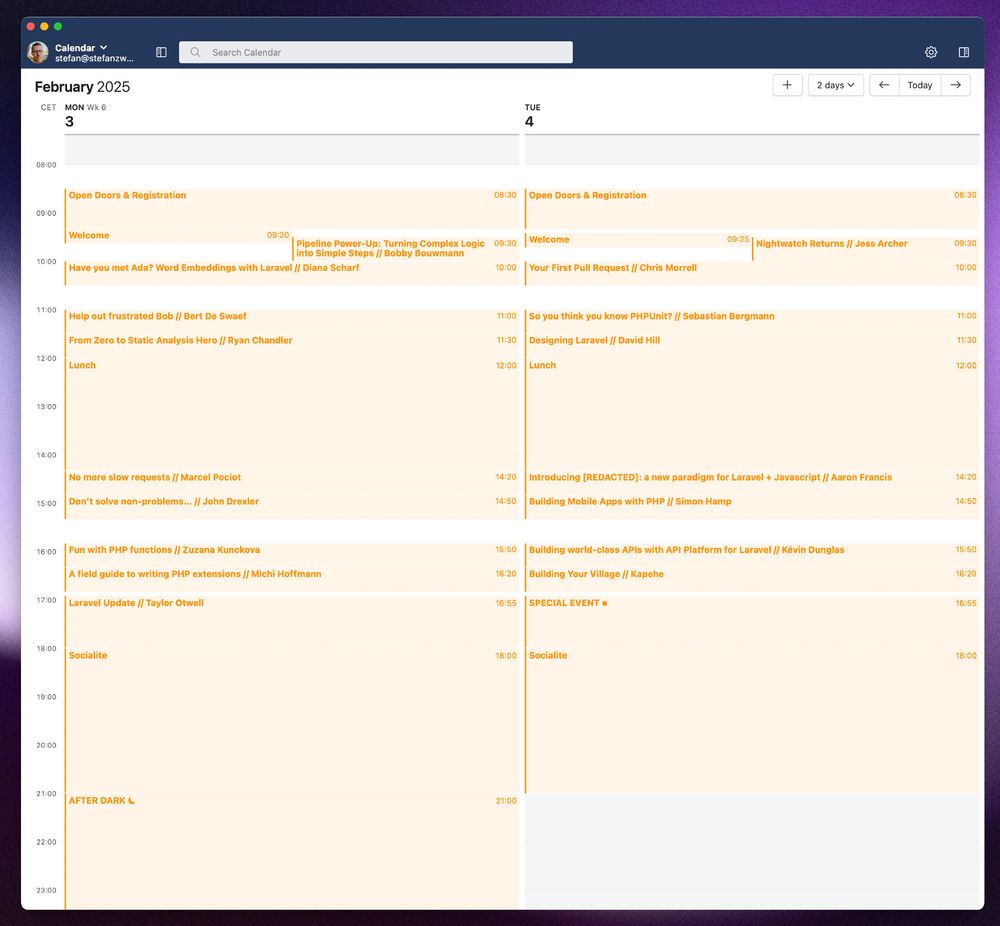
Task: Go to next days with right arrow
Action: coord(955,85)
